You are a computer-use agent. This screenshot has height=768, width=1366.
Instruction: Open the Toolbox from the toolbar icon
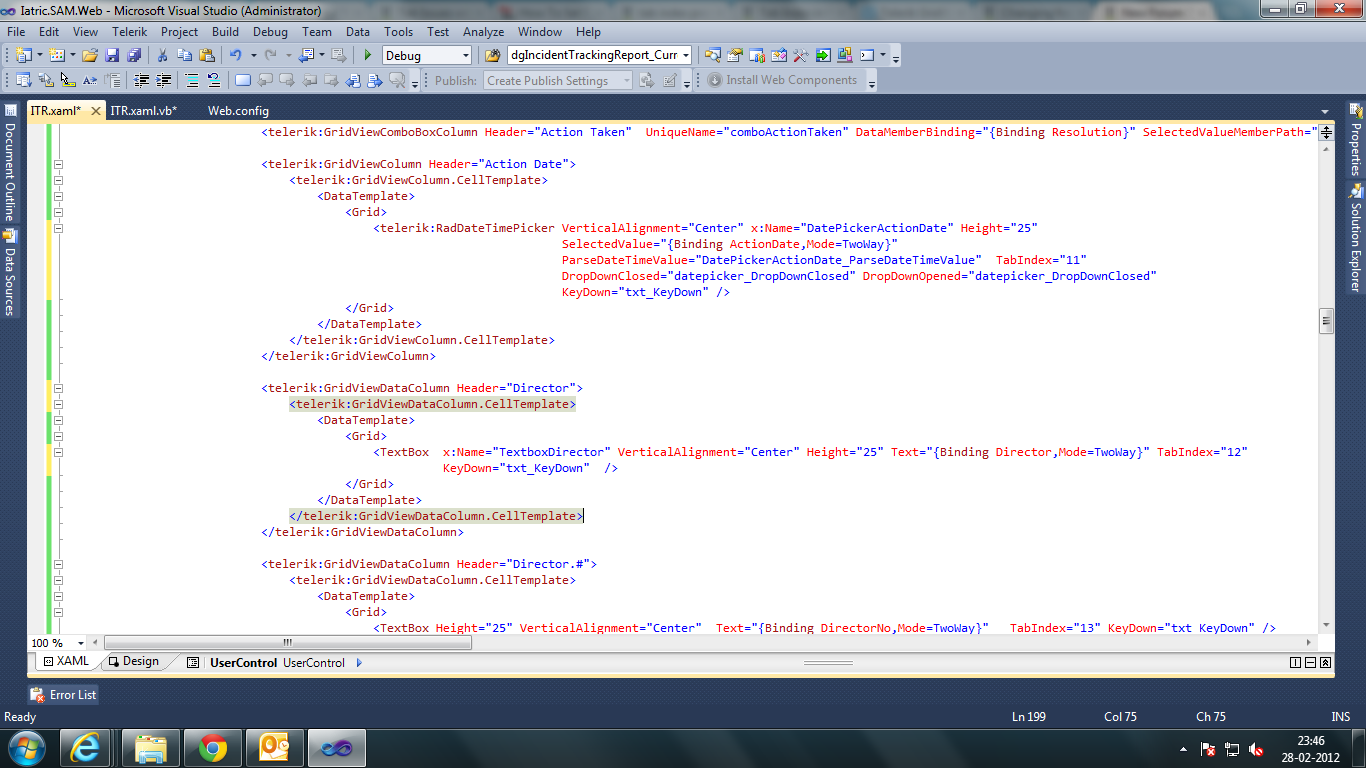point(800,55)
